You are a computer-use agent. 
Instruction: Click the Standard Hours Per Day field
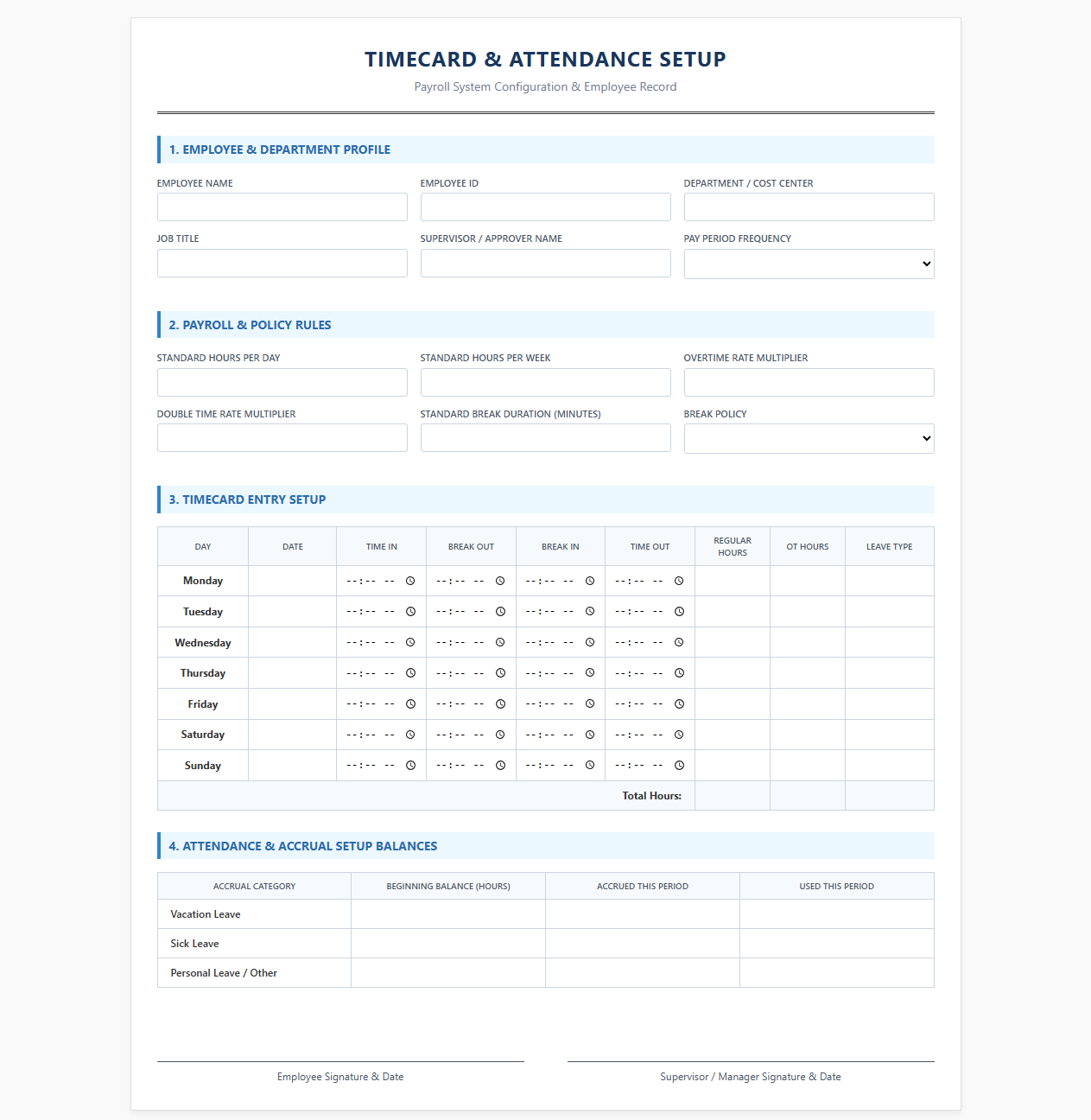click(282, 382)
